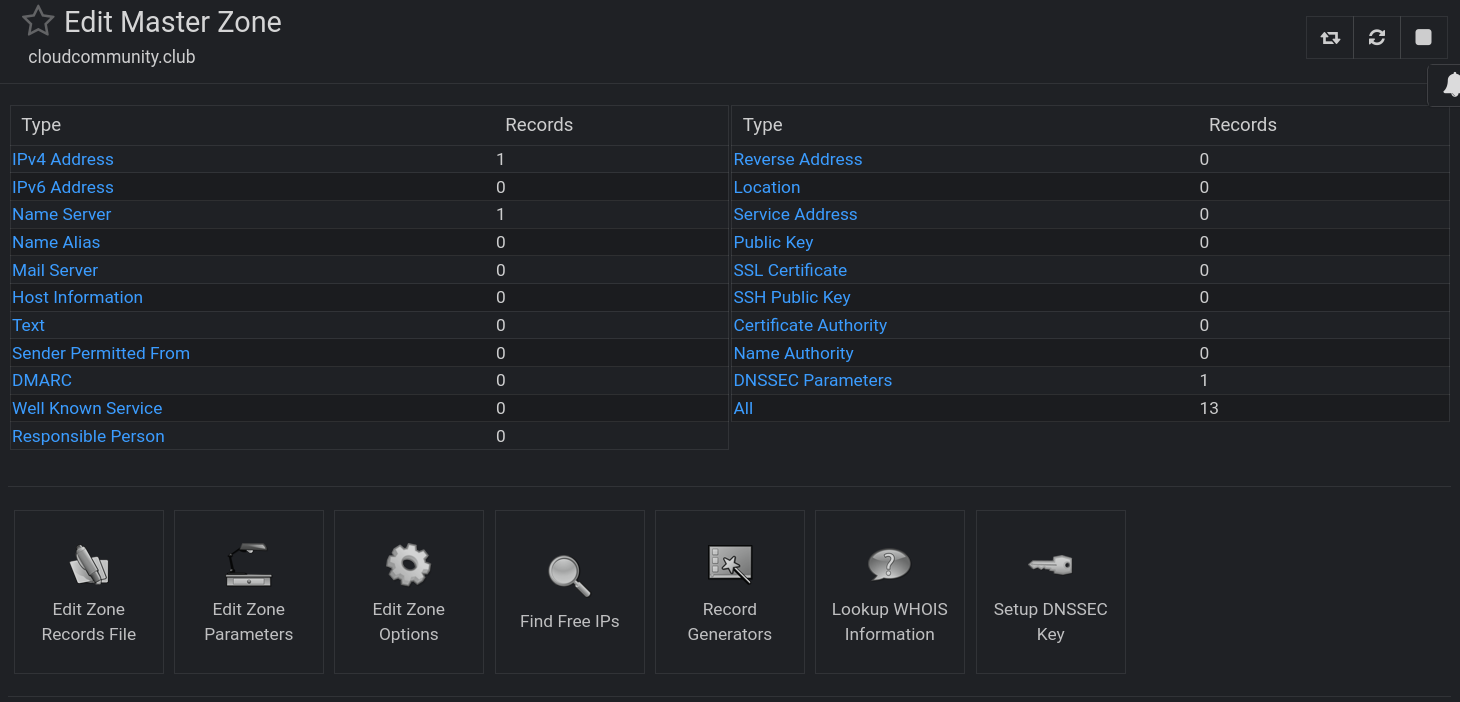Click the notification bell icon
1460x702 pixels.
[1451, 86]
